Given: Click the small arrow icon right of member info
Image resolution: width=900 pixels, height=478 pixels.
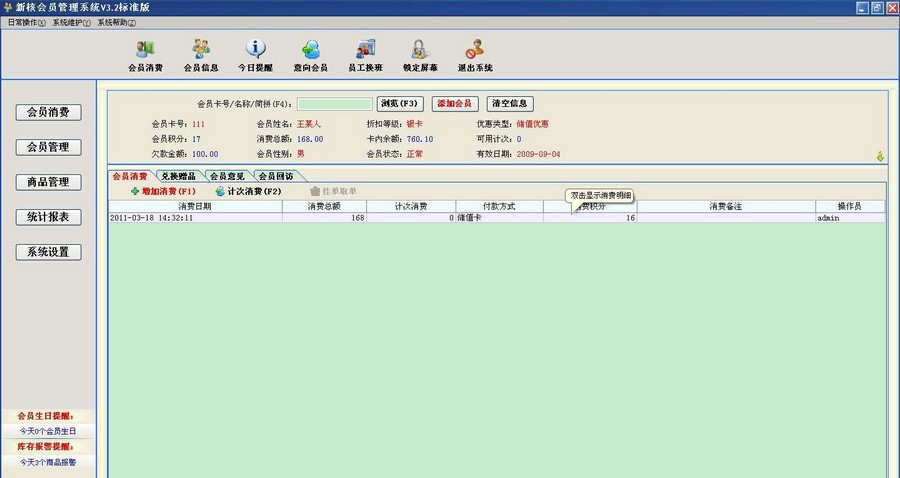Looking at the screenshot, I should coord(880,156).
